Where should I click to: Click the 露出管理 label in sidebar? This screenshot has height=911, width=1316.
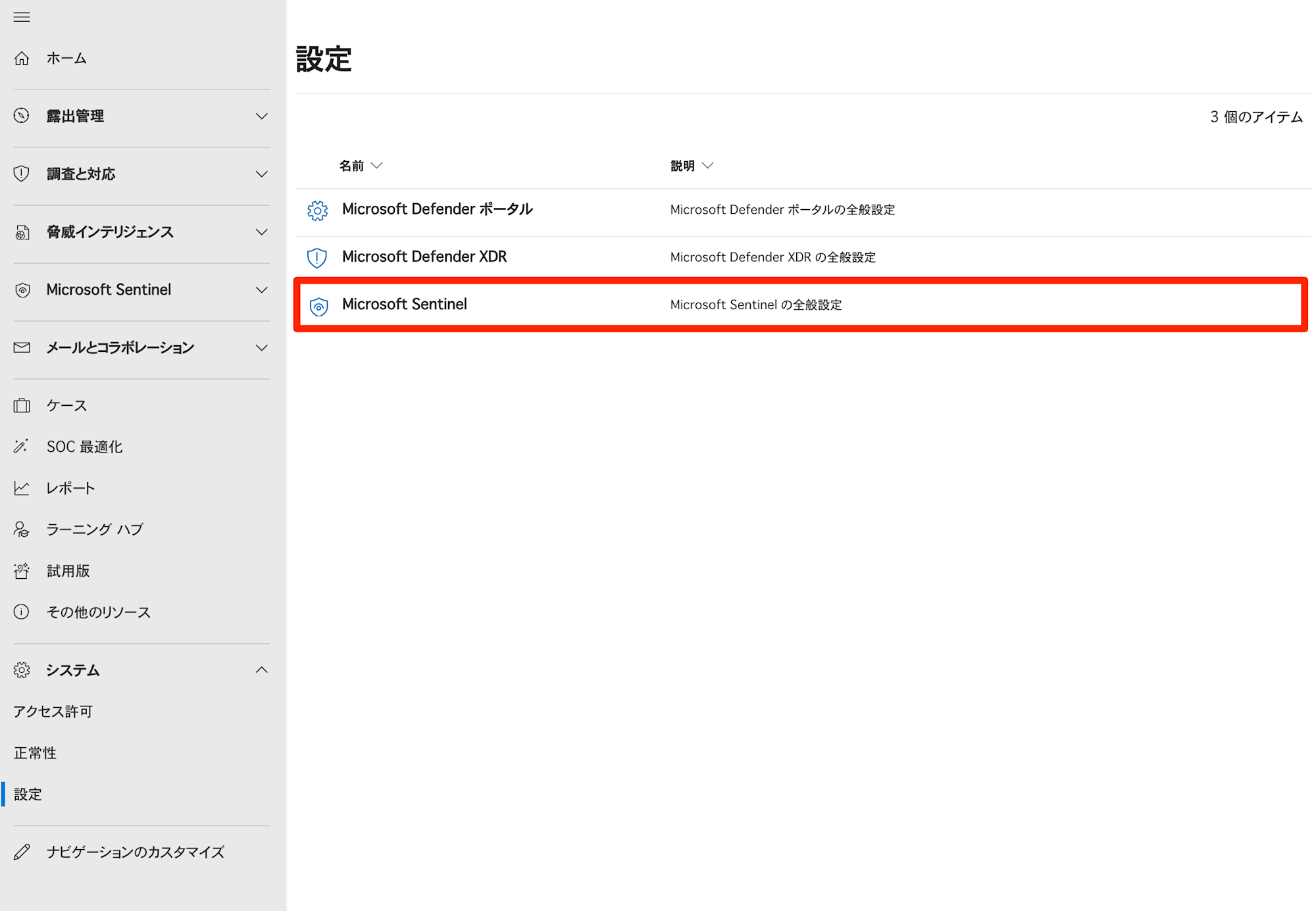pos(75,116)
